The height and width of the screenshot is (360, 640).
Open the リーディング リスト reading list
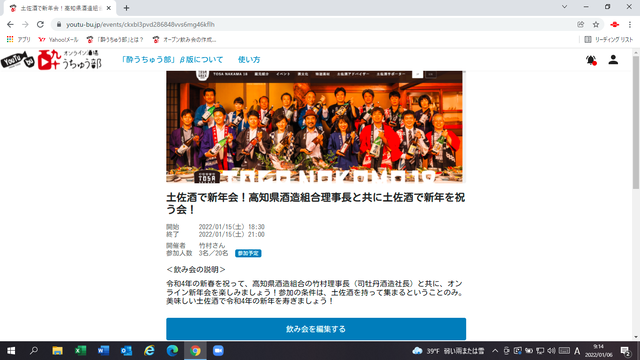tap(609, 40)
